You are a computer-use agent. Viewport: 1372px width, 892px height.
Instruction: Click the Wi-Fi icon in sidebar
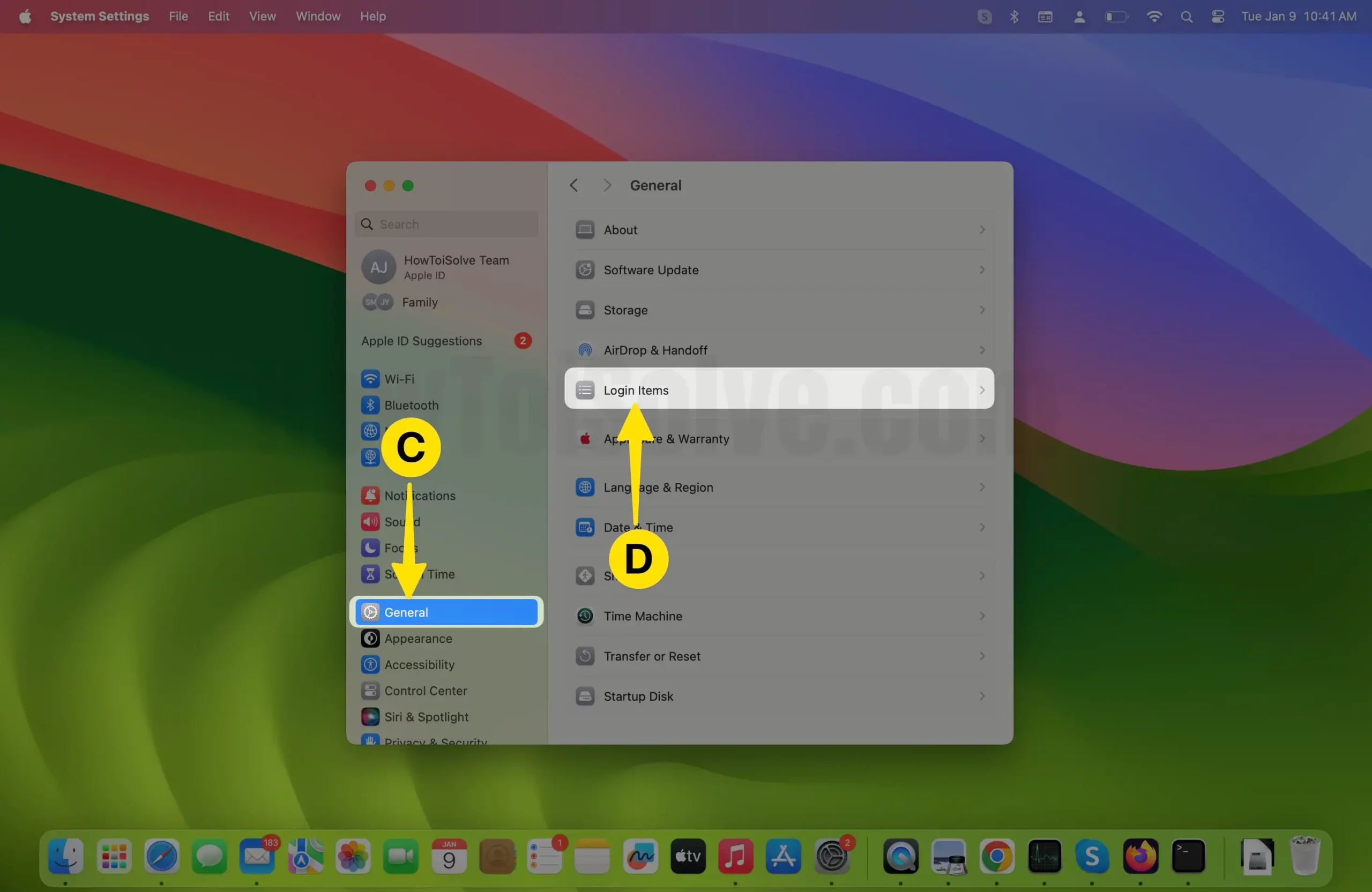[370, 379]
